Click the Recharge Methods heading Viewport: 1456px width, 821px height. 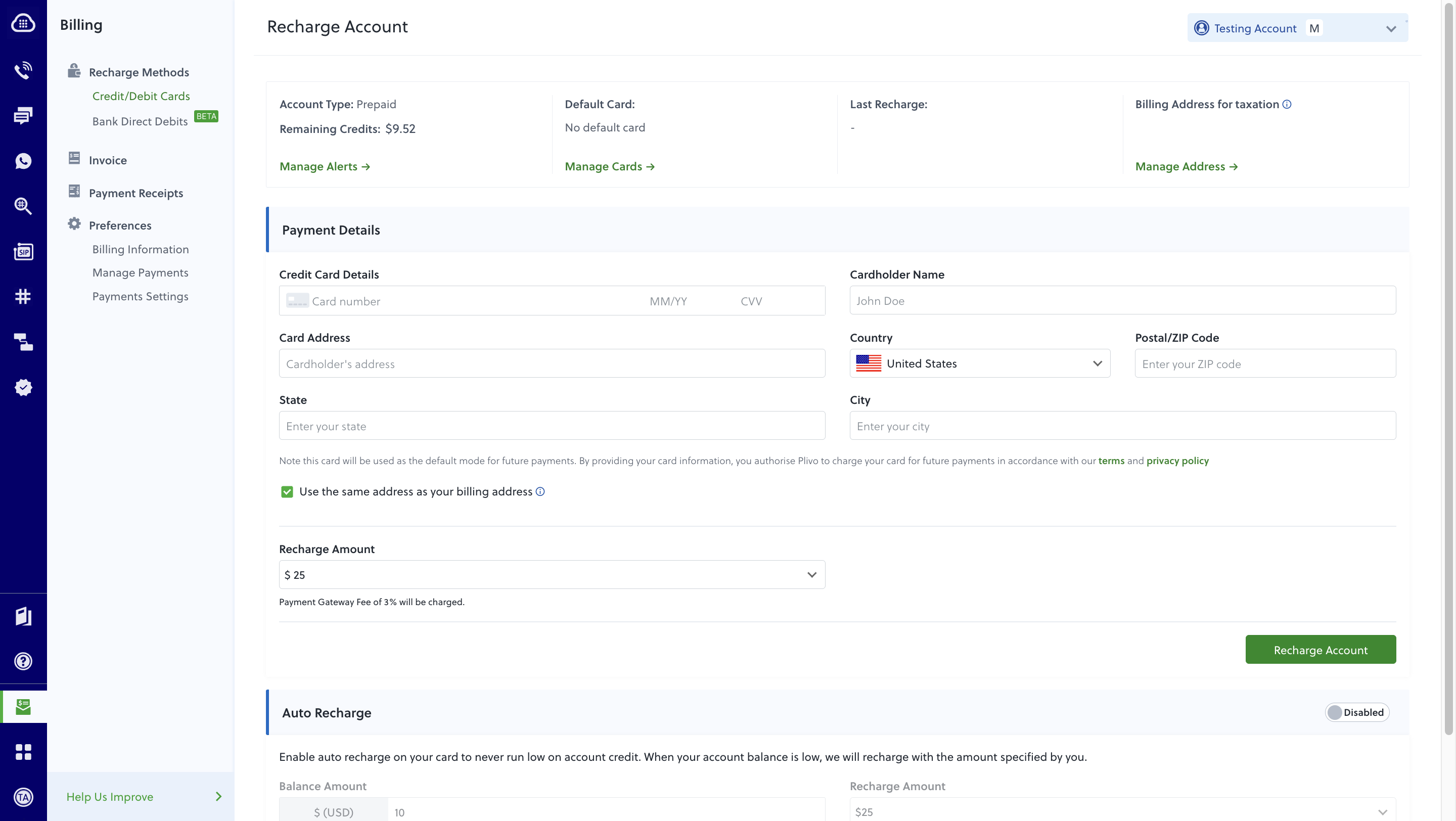[x=139, y=72]
